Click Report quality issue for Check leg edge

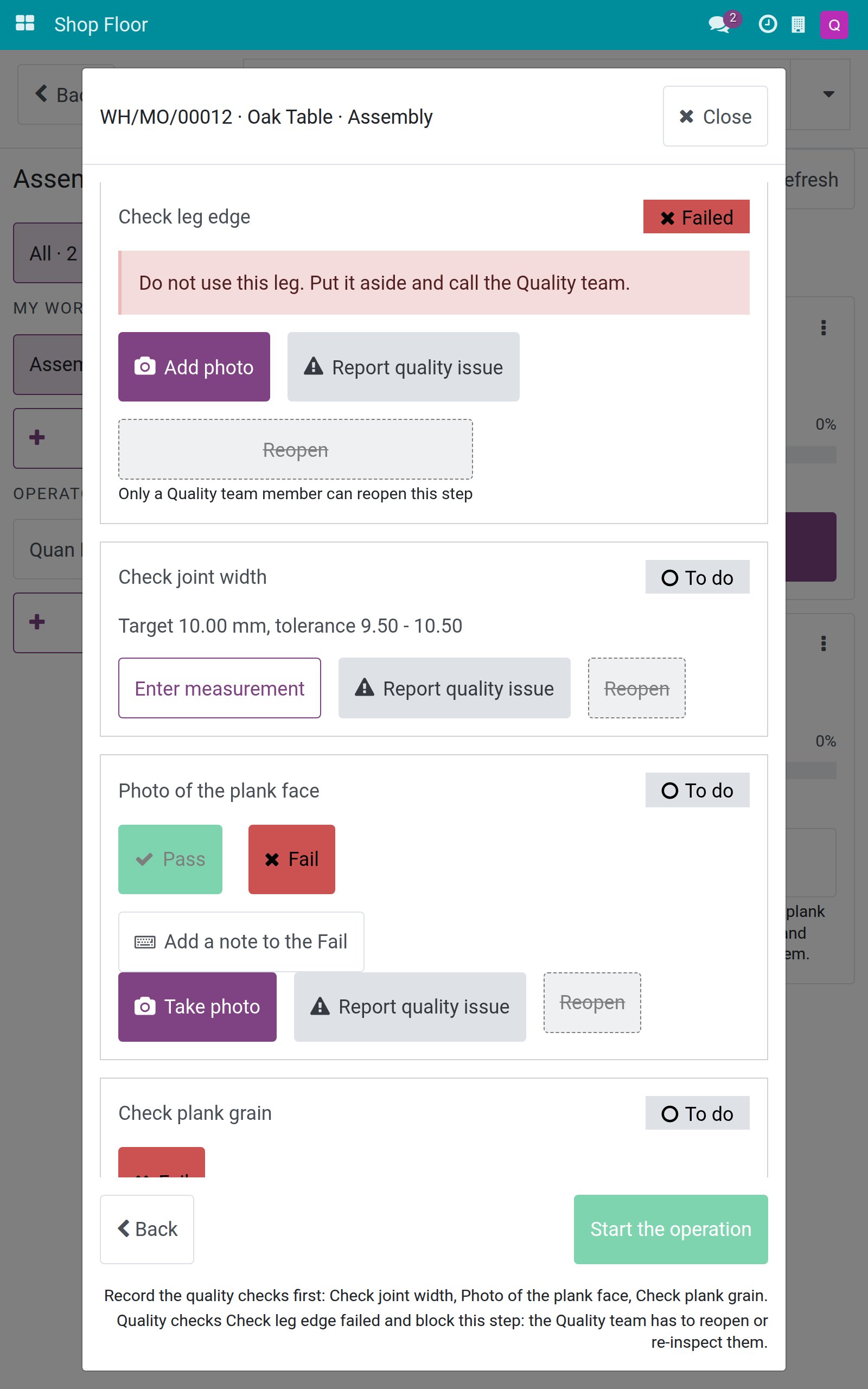coord(403,367)
